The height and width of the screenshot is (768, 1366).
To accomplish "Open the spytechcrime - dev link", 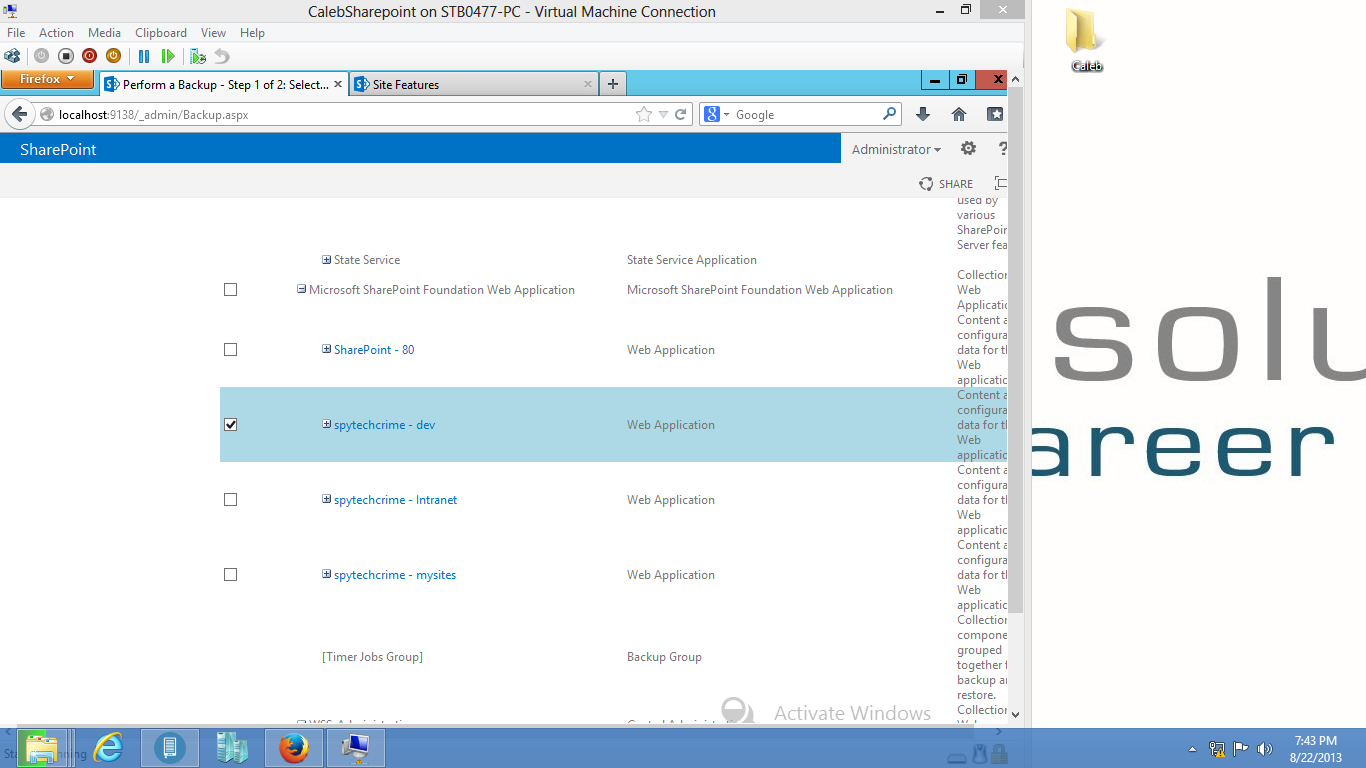I will [384, 425].
